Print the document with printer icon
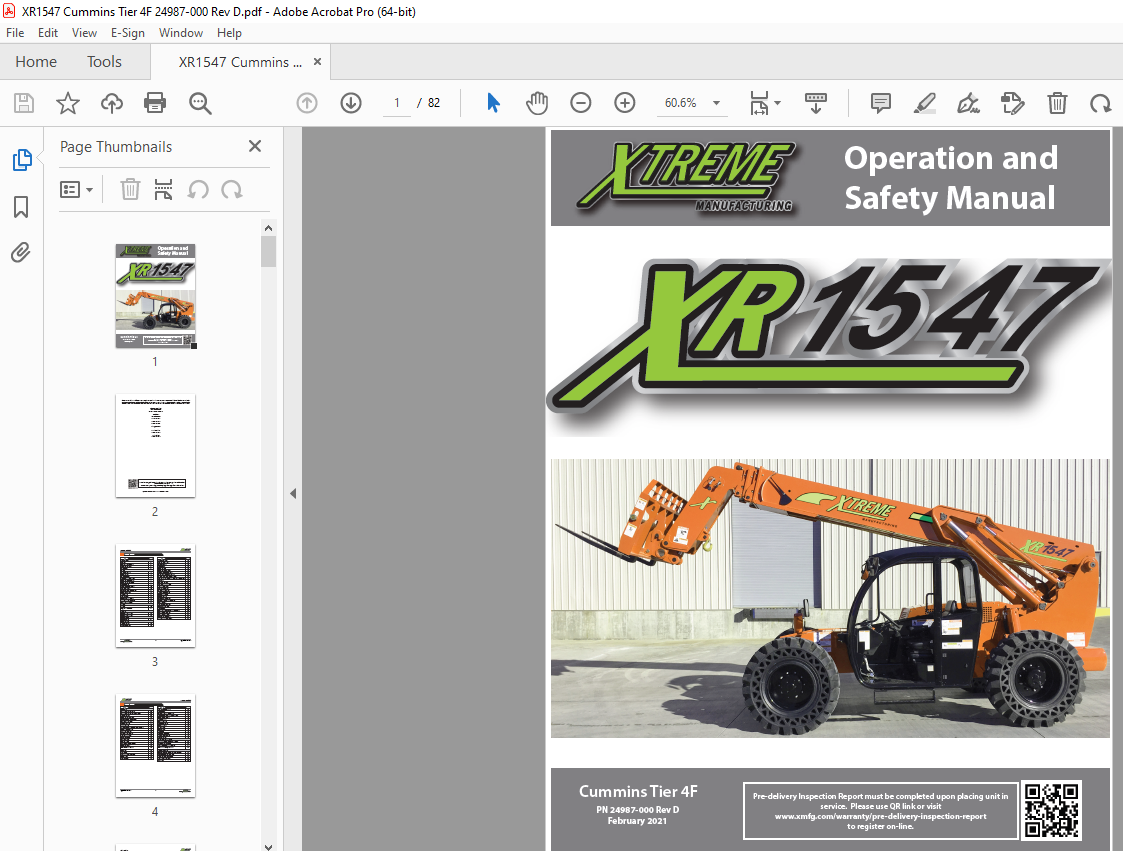The height and width of the screenshot is (851, 1123). tap(155, 103)
